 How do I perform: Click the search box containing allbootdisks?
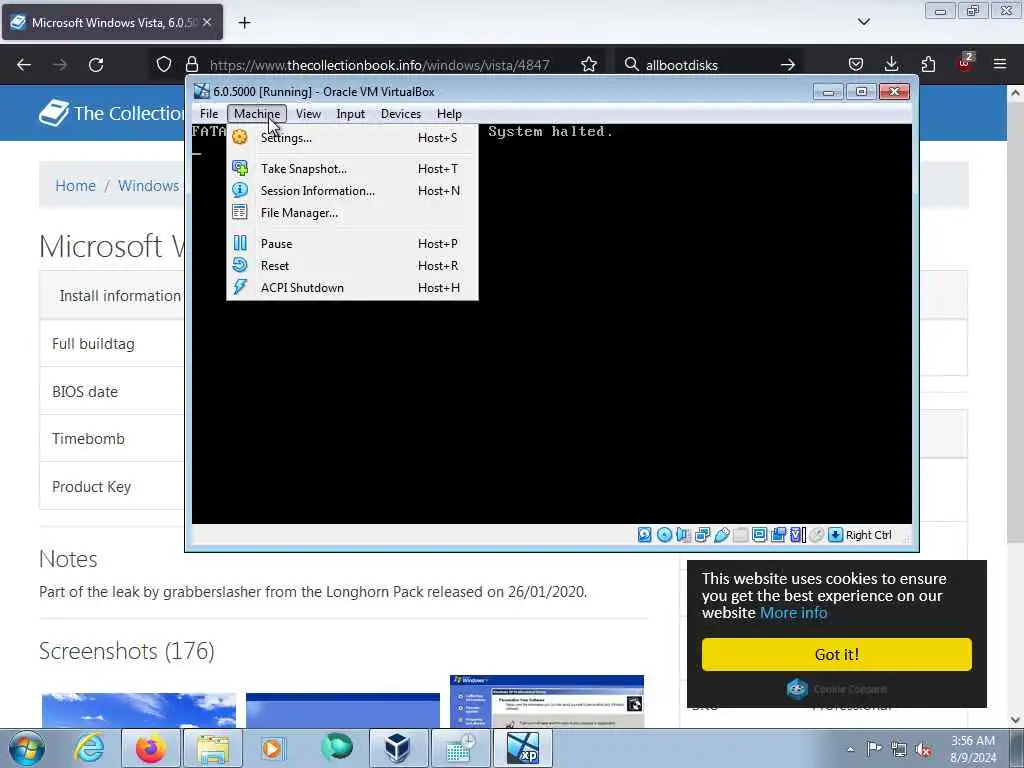coord(709,65)
